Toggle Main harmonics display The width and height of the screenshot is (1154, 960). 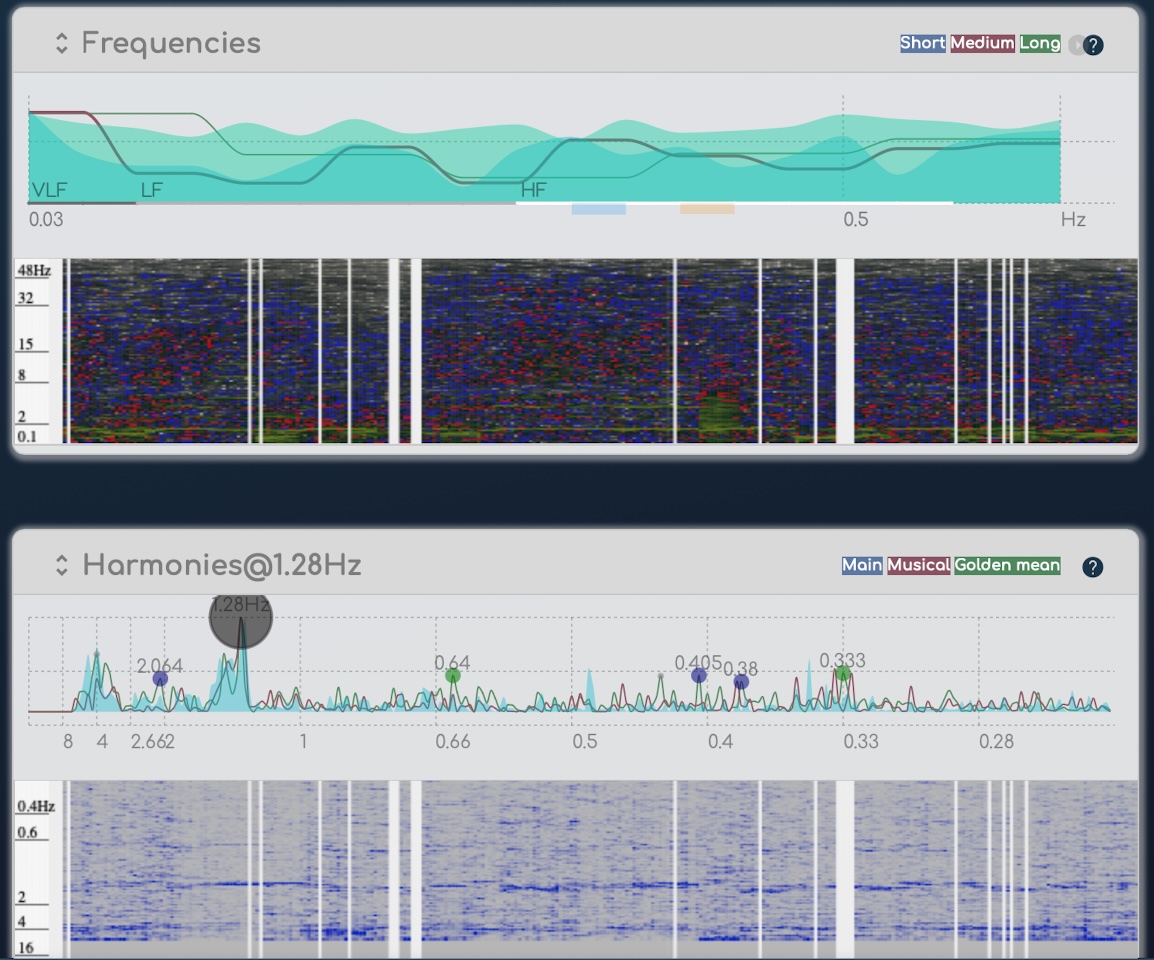tap(861, 566)
